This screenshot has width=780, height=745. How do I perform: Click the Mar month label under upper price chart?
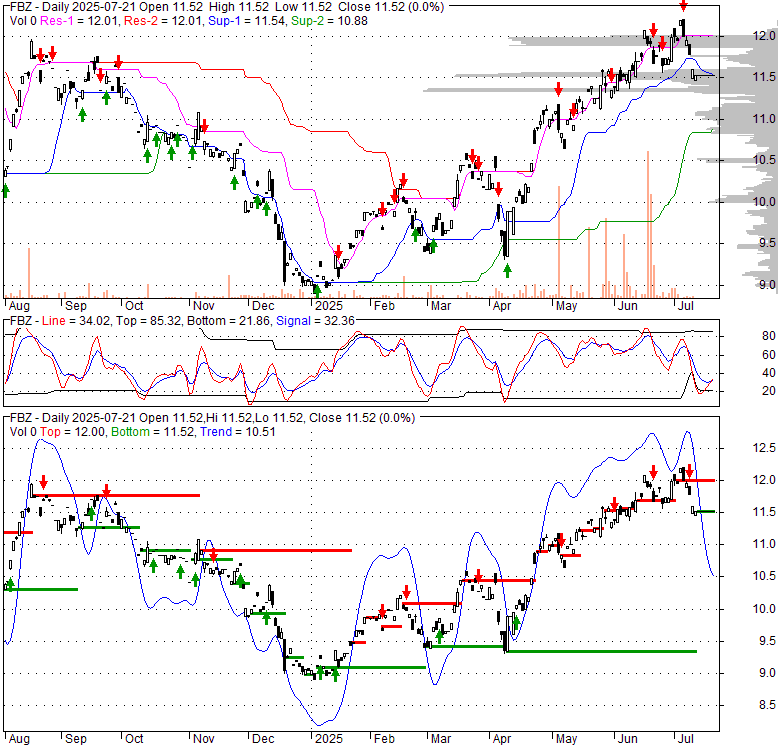(441, 305)
